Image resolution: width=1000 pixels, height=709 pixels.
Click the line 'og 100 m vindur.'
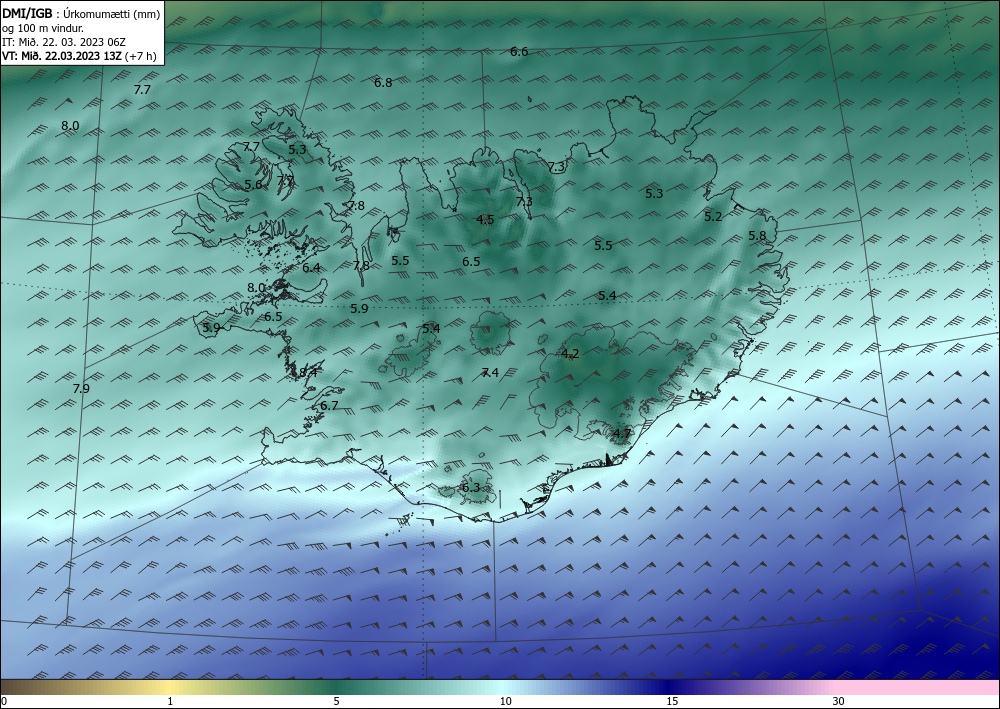43,27
